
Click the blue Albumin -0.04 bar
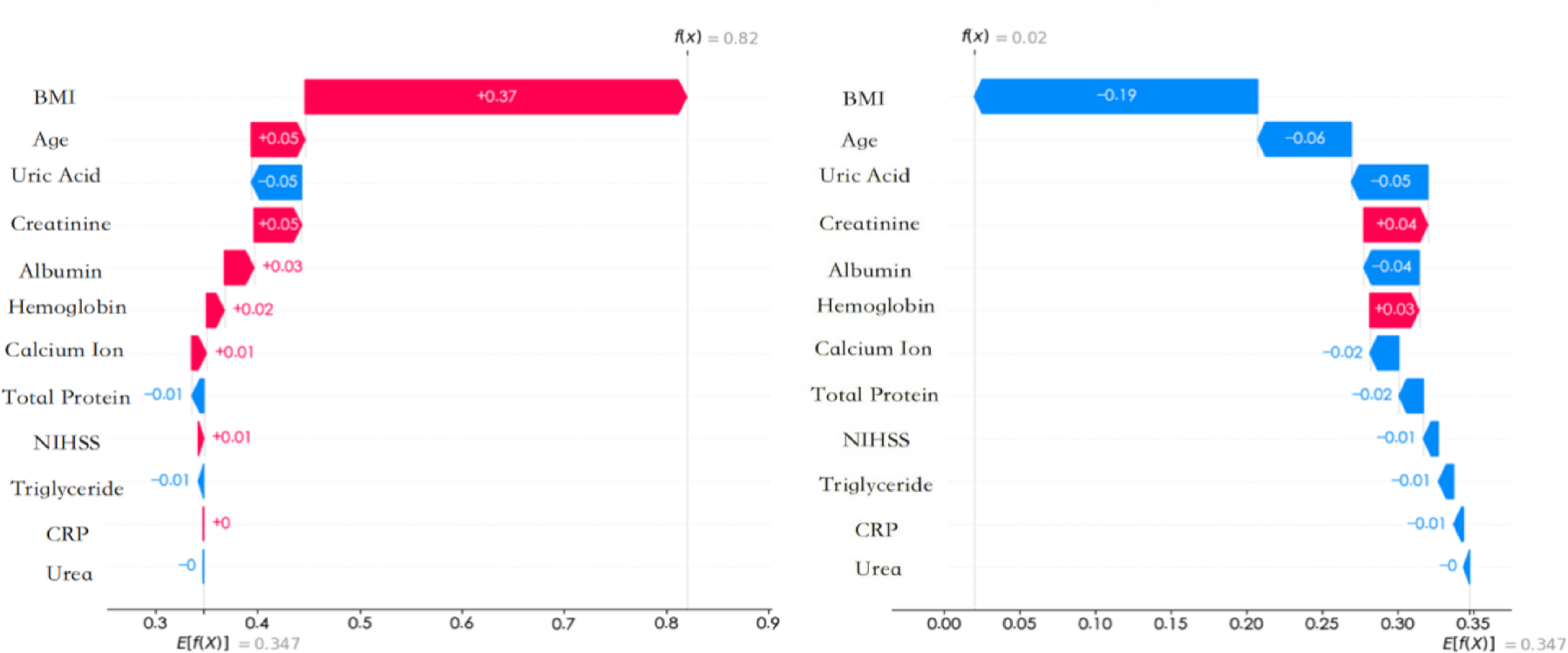[1391, 268]
